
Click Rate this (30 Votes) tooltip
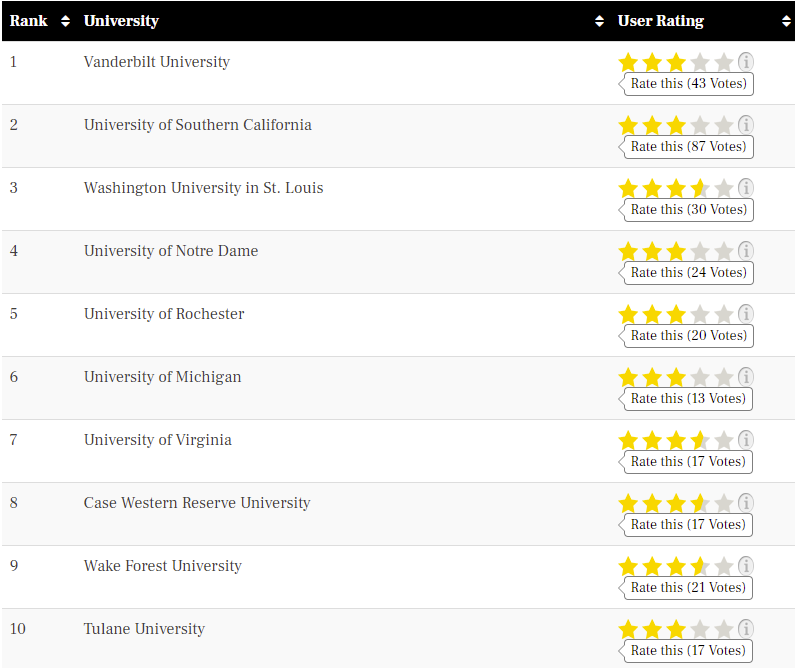[688, 210]
